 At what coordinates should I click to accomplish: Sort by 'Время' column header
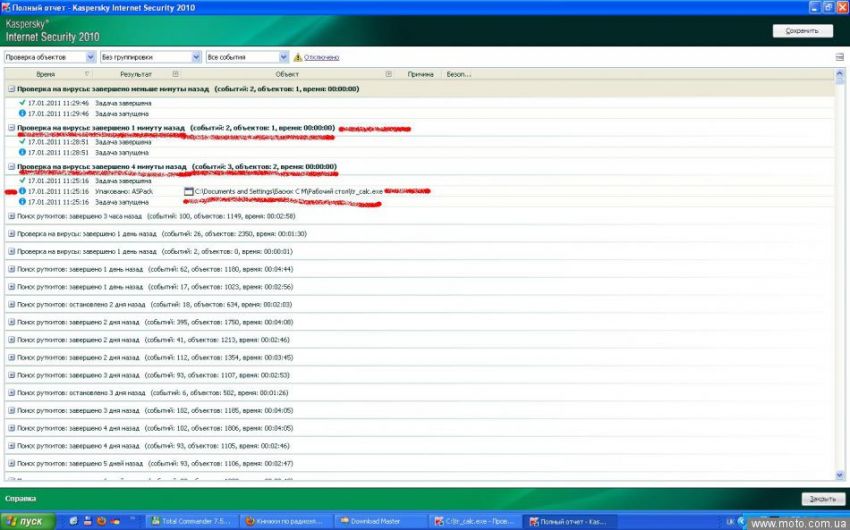click(x=46, y=74)
